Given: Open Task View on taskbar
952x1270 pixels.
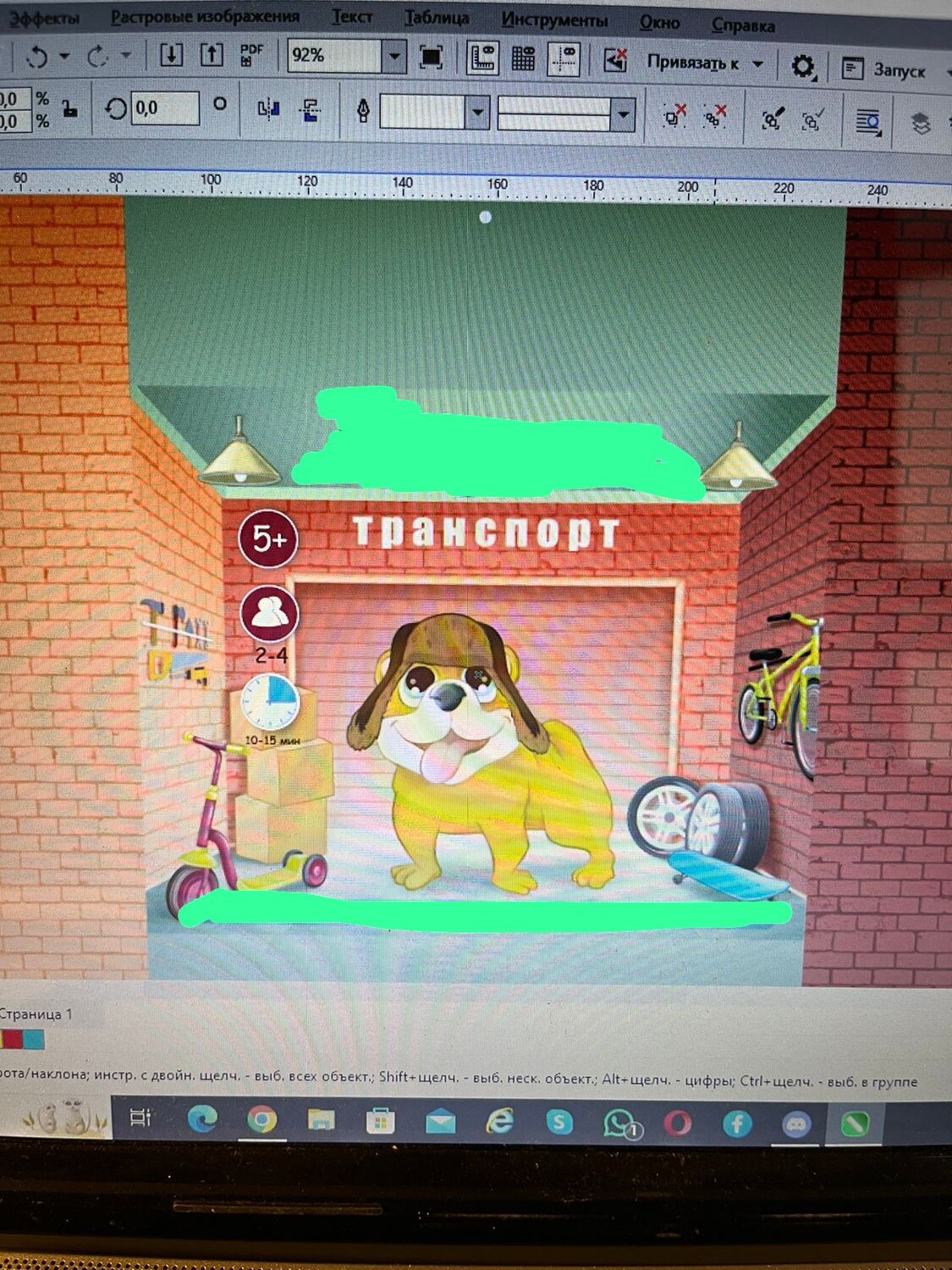Looking at the screenshot, I should click(140, 1118).
